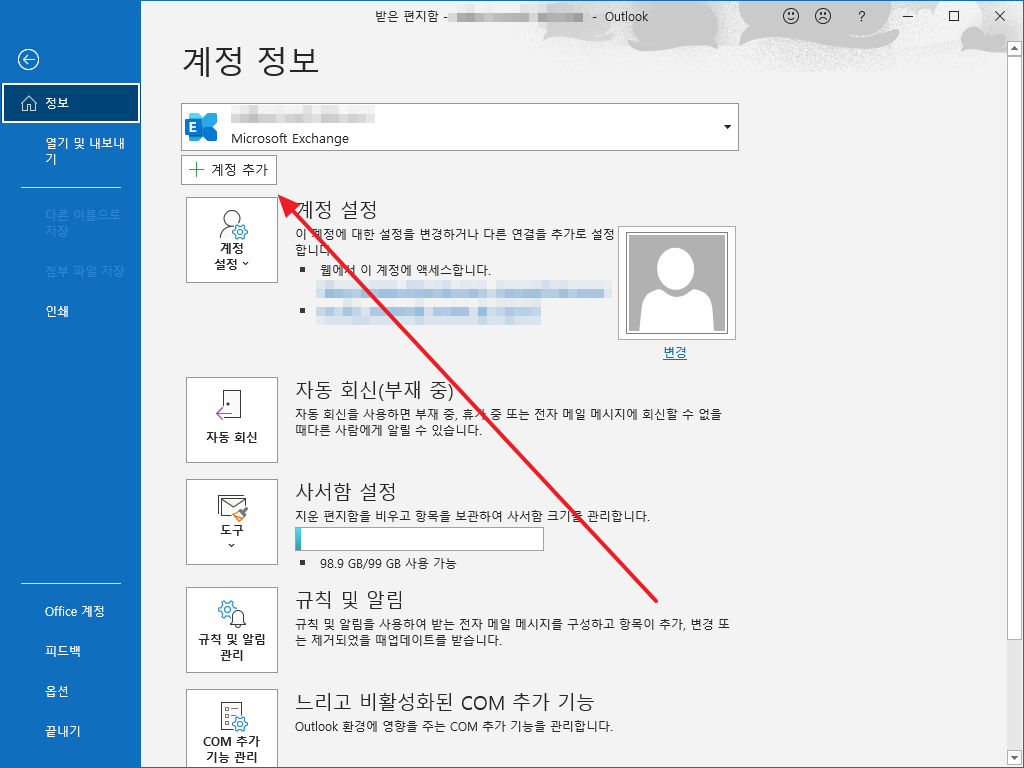Click the 변경 link under photo

click(675, 353)
